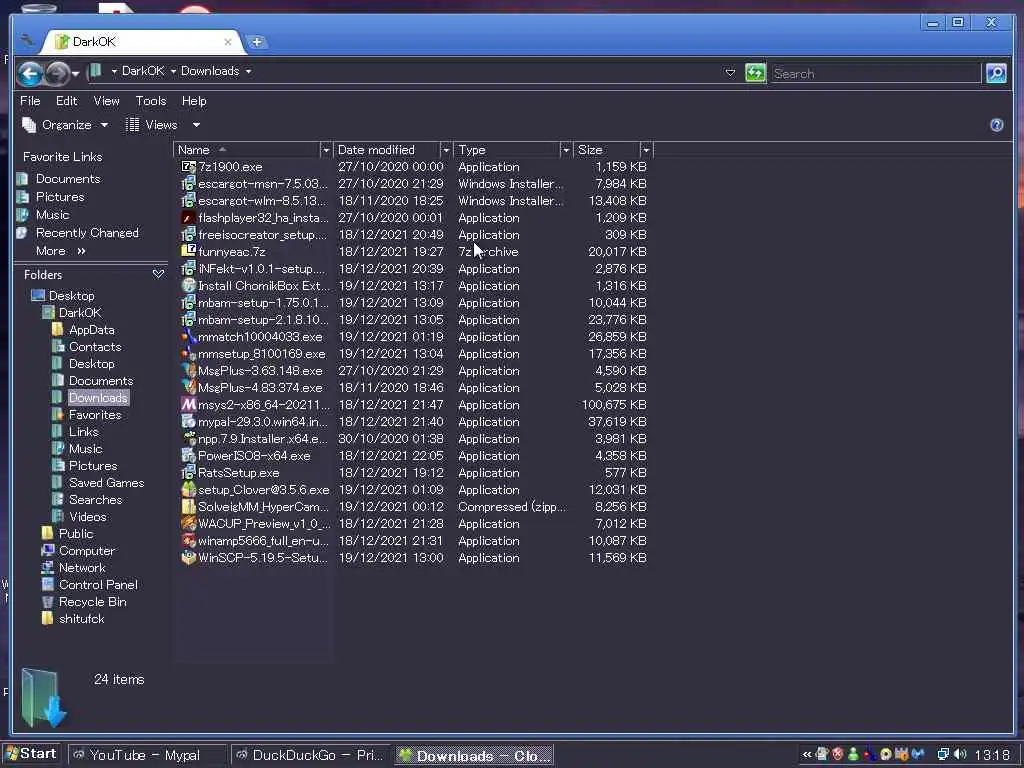This screenshot has width=1024, height=768.
Task: Open the Organize dropdown
Action: 65,125
